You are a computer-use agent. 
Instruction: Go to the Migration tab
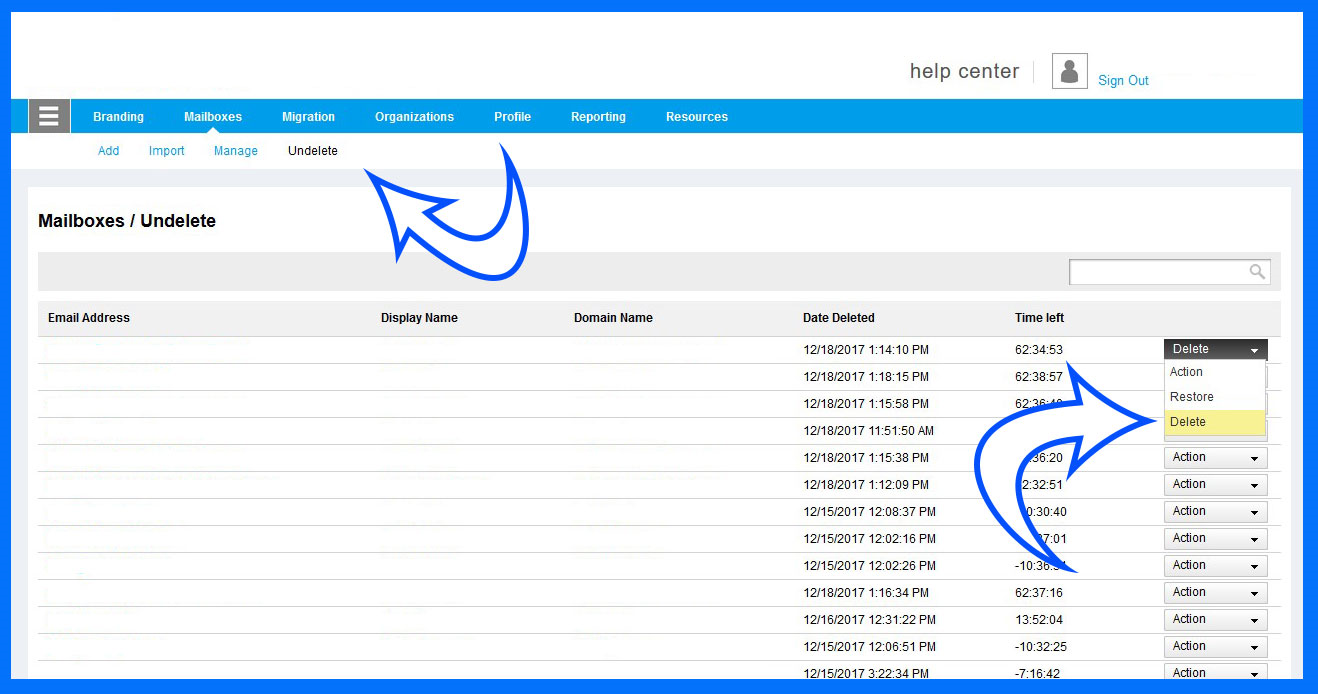(308, 117)
